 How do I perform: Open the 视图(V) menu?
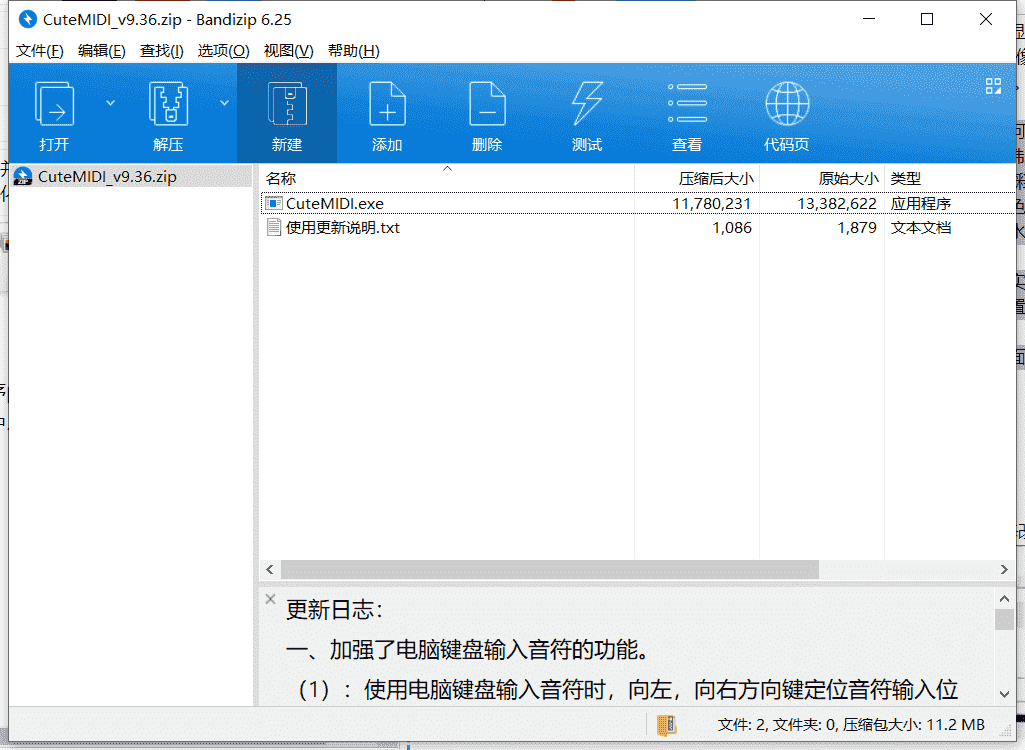[x=288, y=51]
